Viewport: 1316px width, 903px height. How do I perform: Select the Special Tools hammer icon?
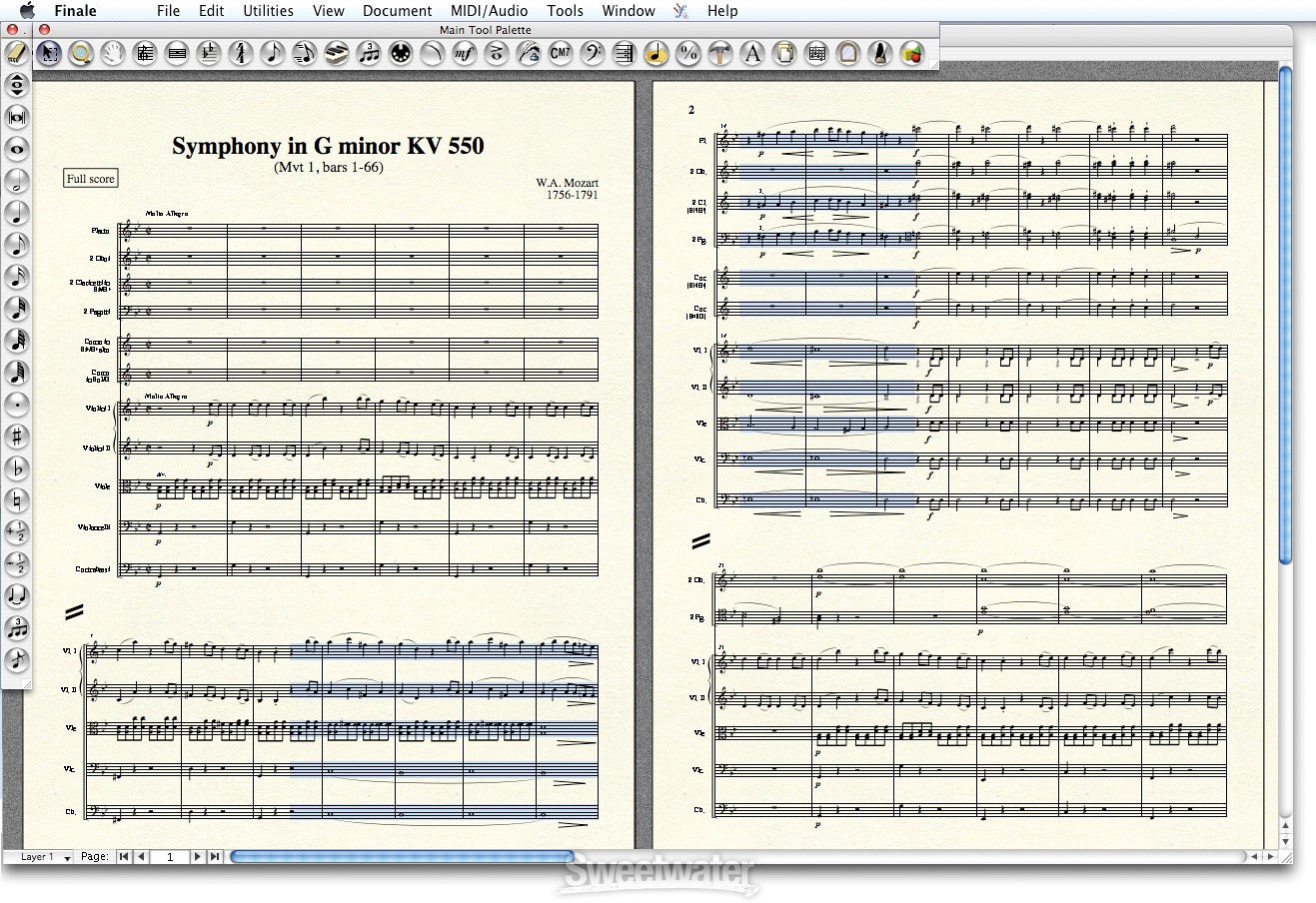719,54
